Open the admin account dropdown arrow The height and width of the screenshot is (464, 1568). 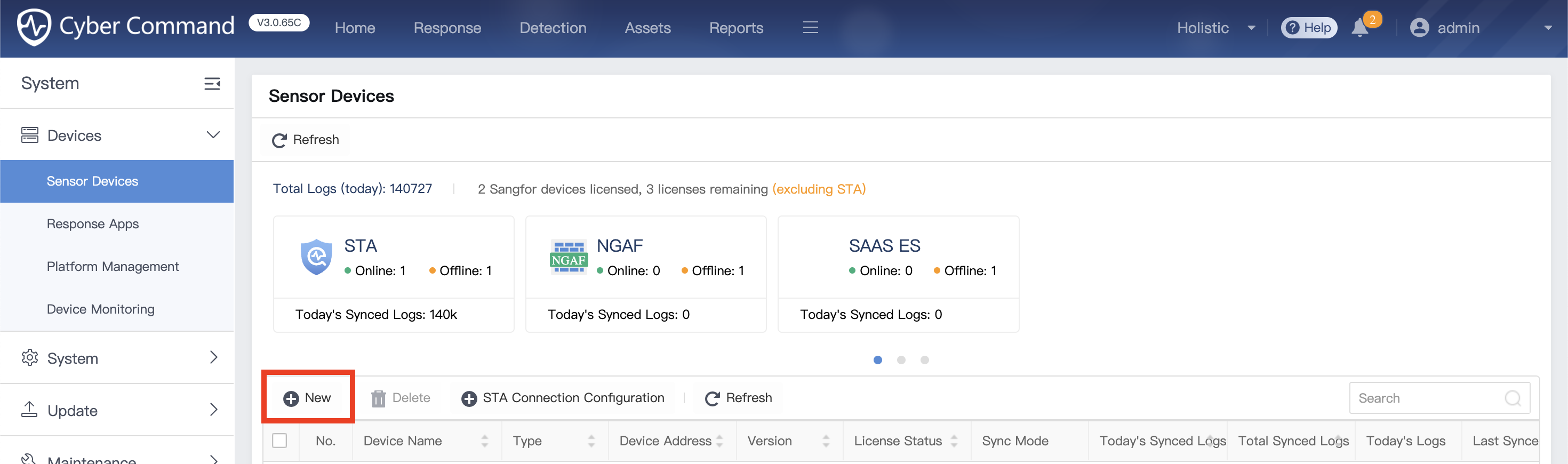tap(1548, 28)
